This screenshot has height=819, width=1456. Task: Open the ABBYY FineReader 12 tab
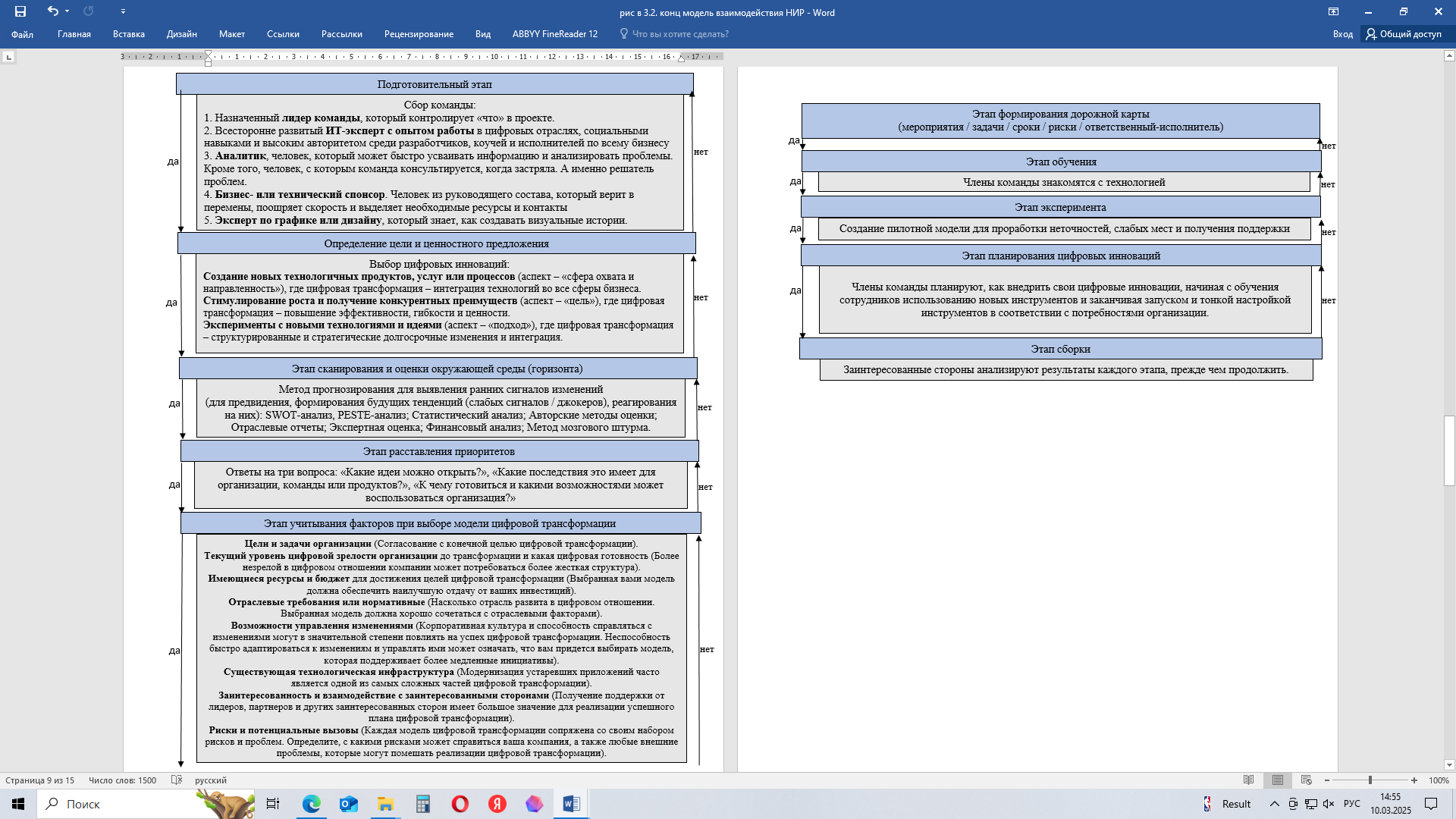(555, 34)
